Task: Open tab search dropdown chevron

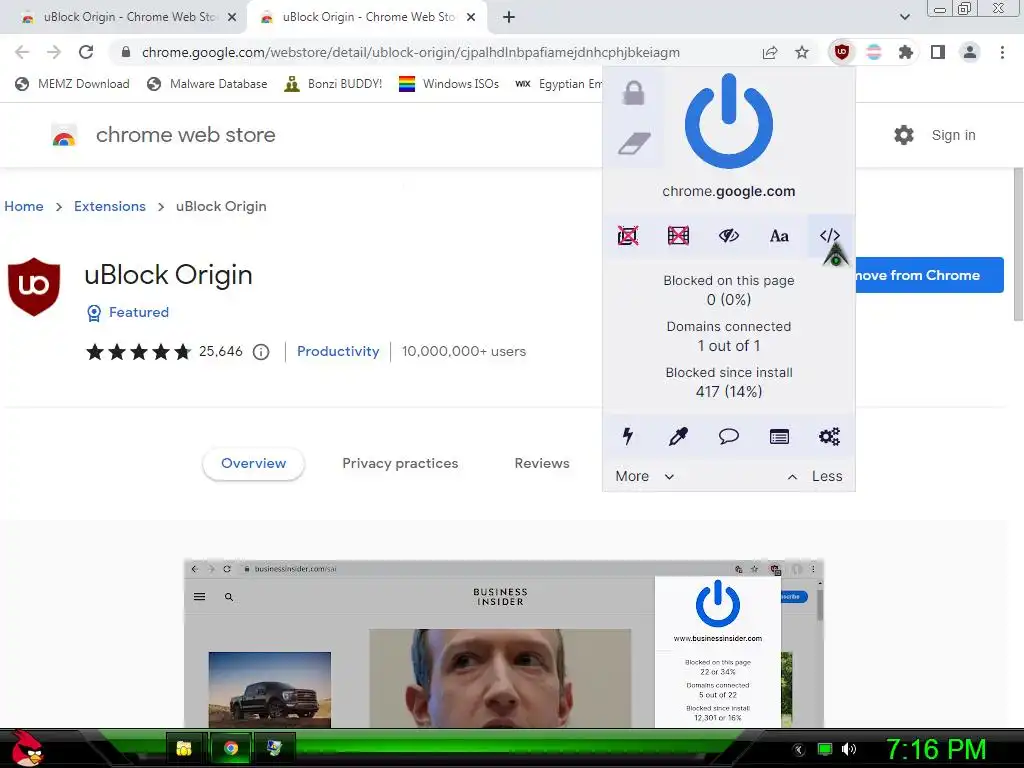Action: [x=904, y=17]
